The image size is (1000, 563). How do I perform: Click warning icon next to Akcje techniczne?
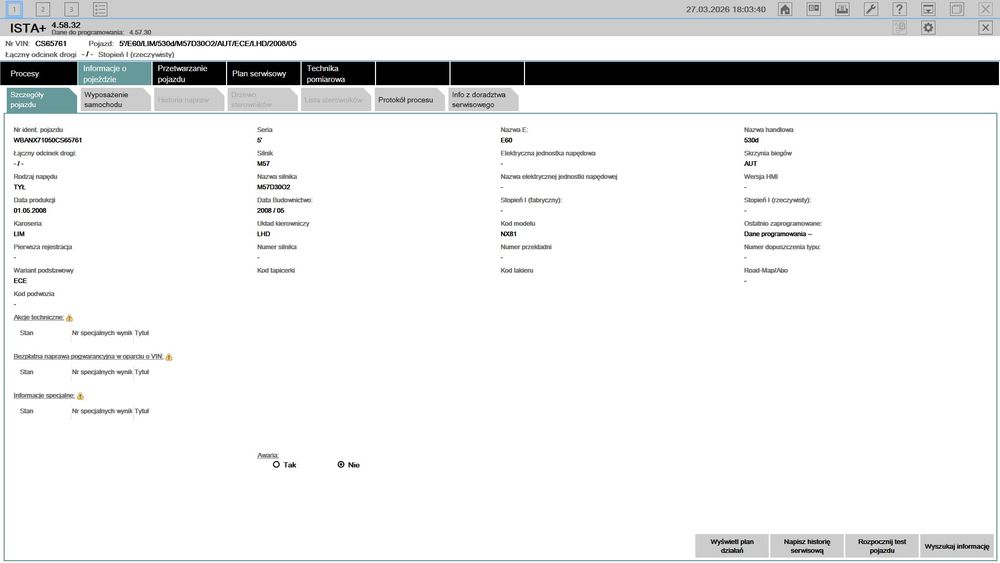[70, 318]
